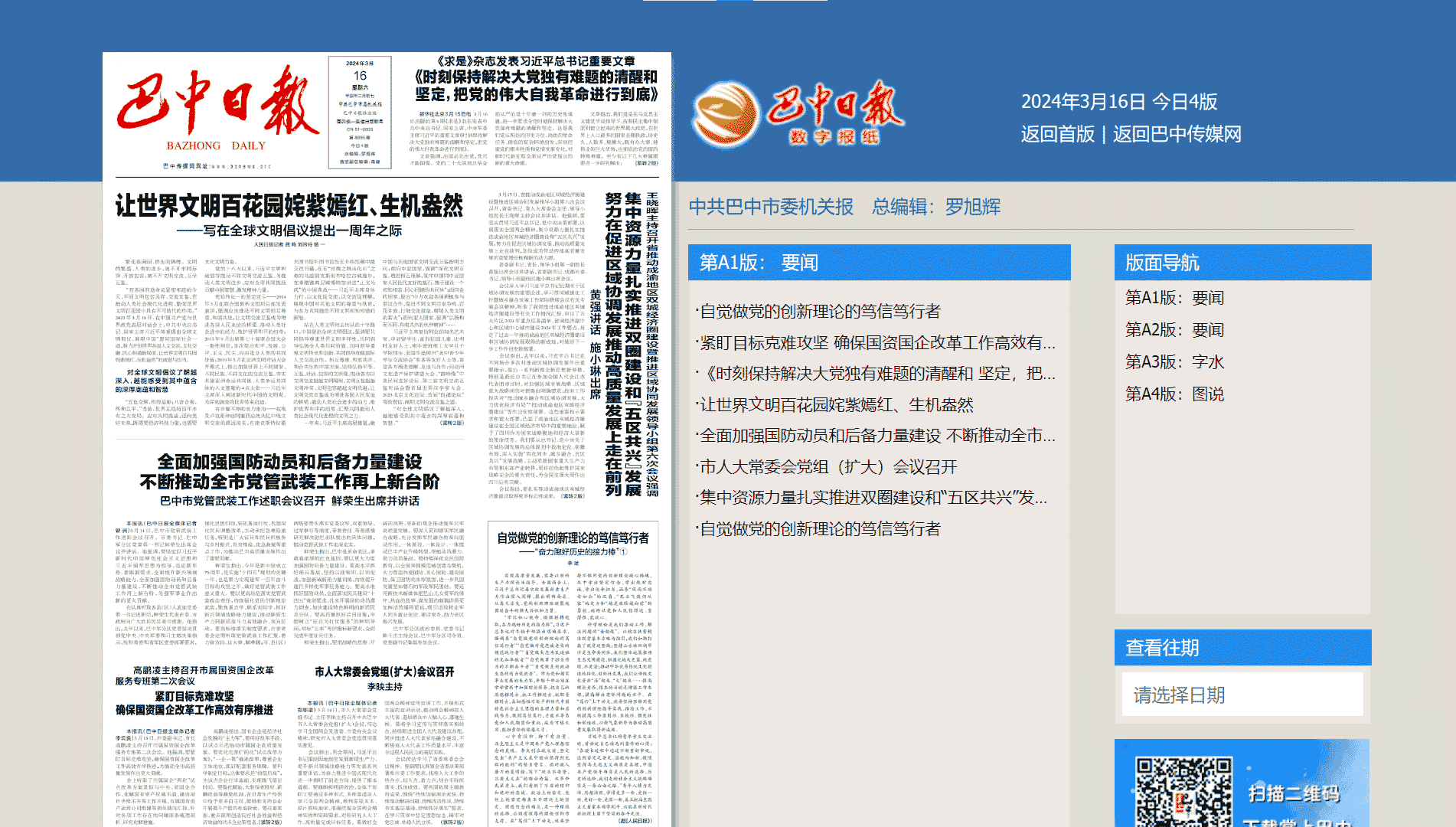Image resolution: width=1456 pixels, height=827 pixels.
Task: Switch to 第A3版：字水 page
Action: (x=1174, y=362)
